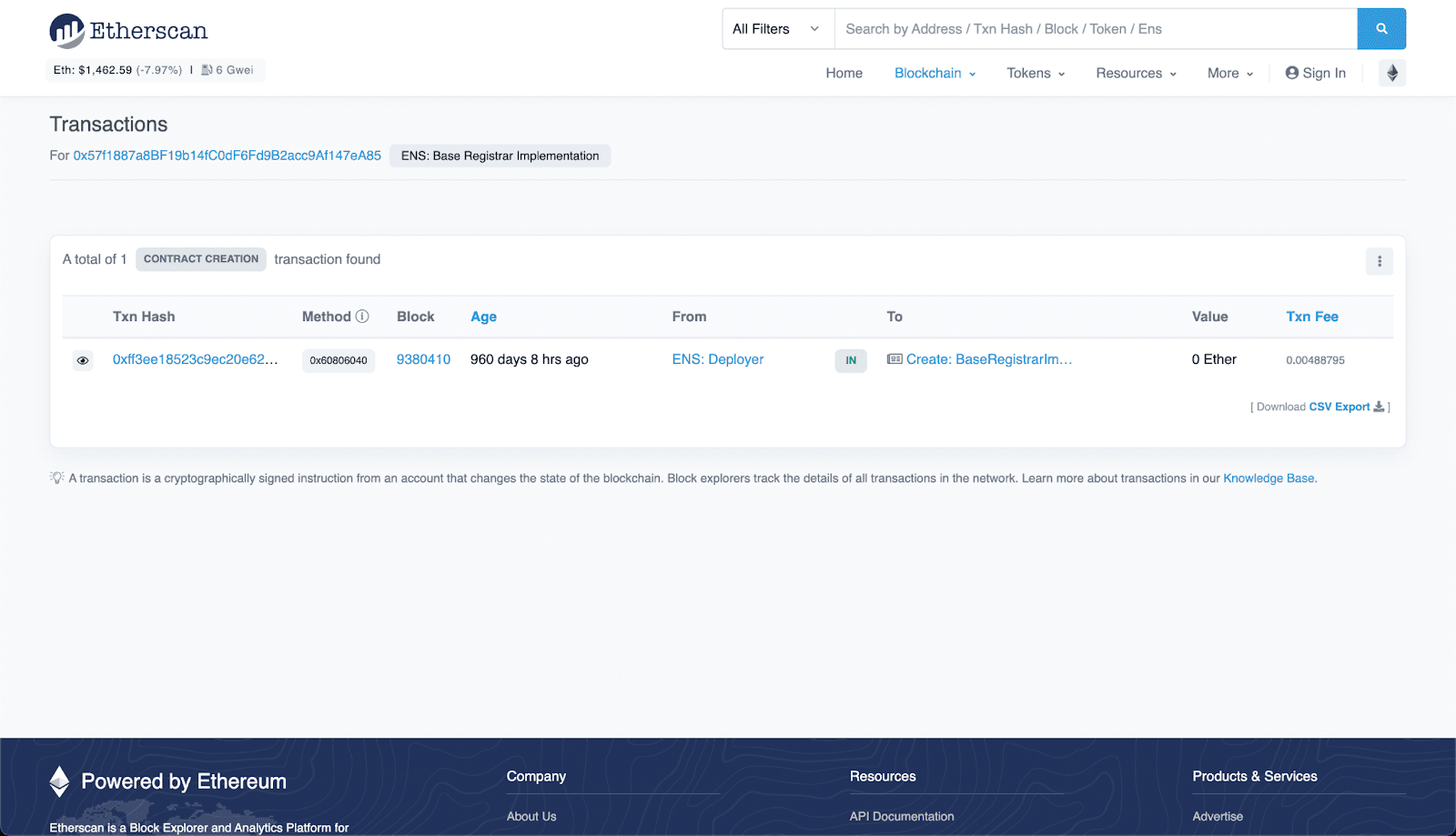Viewport: 1456px width, 836px height.
Task: Open Create: BaseRegistrarIm contract link
Action: point(989,359)
